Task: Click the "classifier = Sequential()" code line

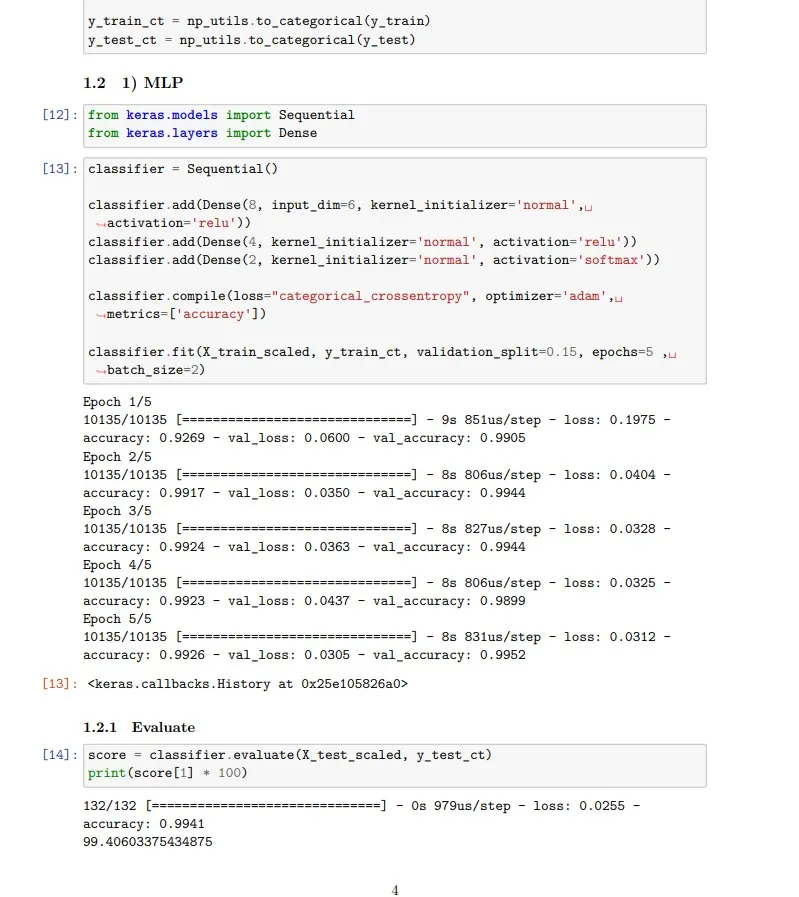Action: click(183, 169)
